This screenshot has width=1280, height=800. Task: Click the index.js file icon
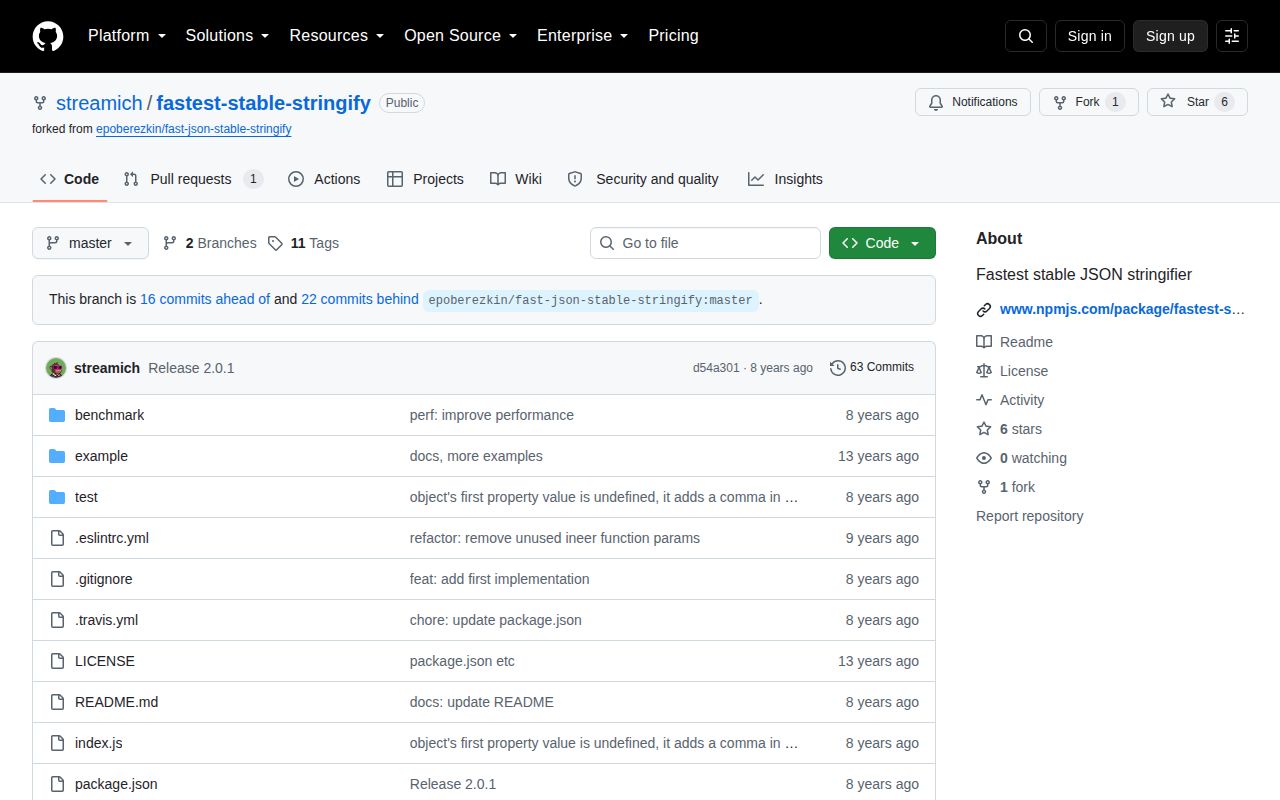[x=57, y=743]
